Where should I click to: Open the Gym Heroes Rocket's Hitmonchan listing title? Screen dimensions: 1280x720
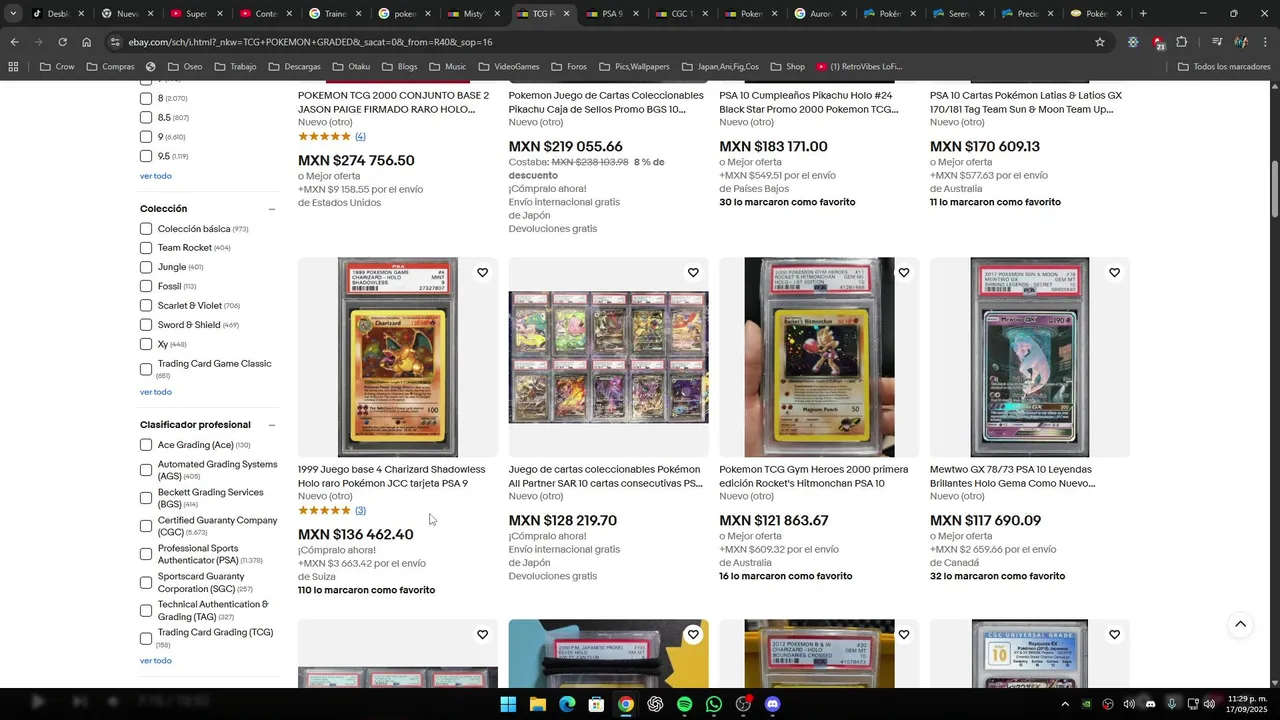click(814, 476)
